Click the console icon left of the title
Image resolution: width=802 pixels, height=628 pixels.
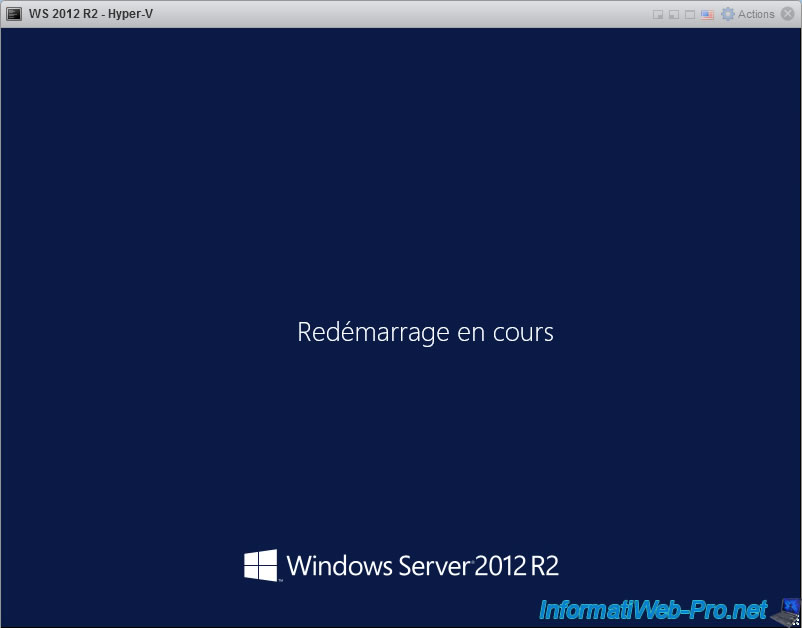click(x=14, y=14)
